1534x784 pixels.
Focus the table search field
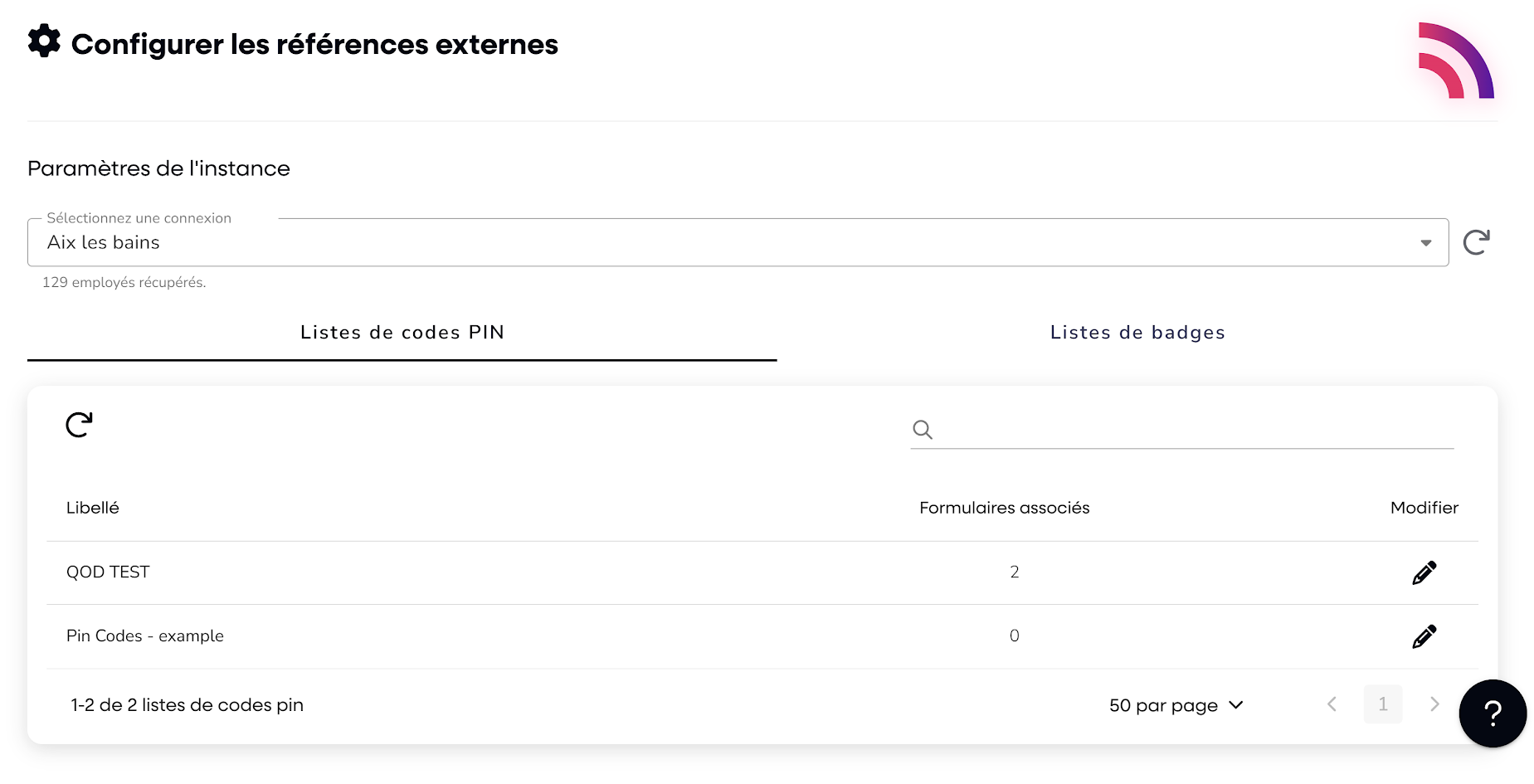(1195, 430)
